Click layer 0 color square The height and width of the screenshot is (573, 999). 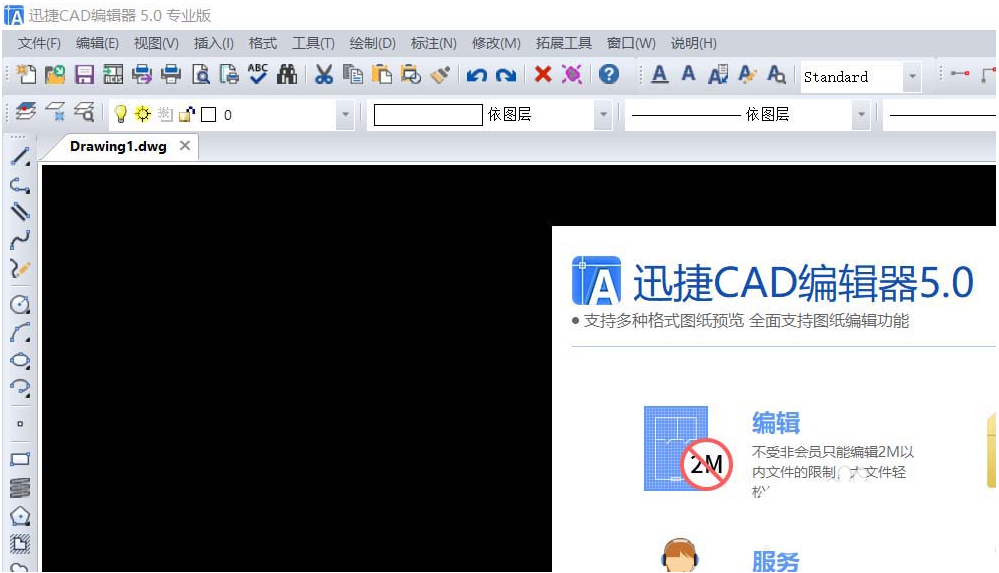click(x=208, y=115)
